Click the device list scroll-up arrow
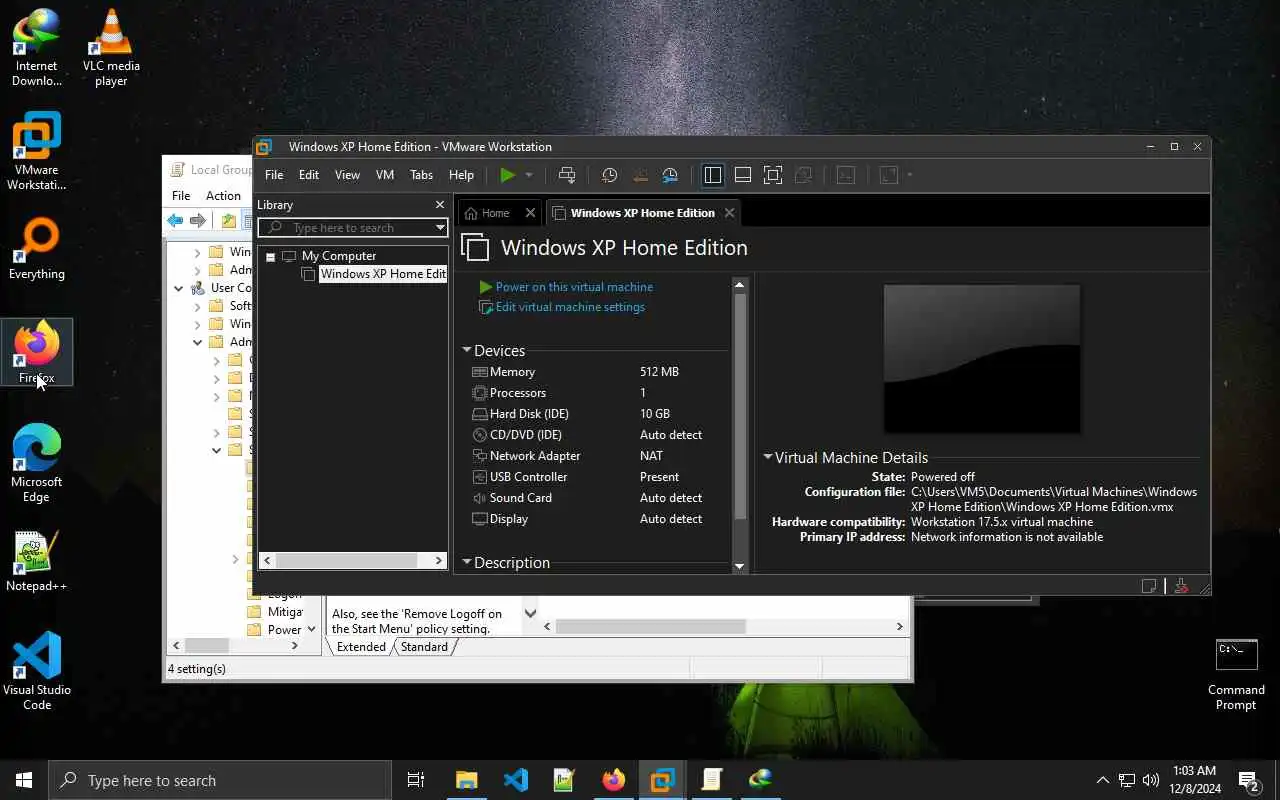The width and height of the screenshot is (1280, 800). tap(740, 285)
